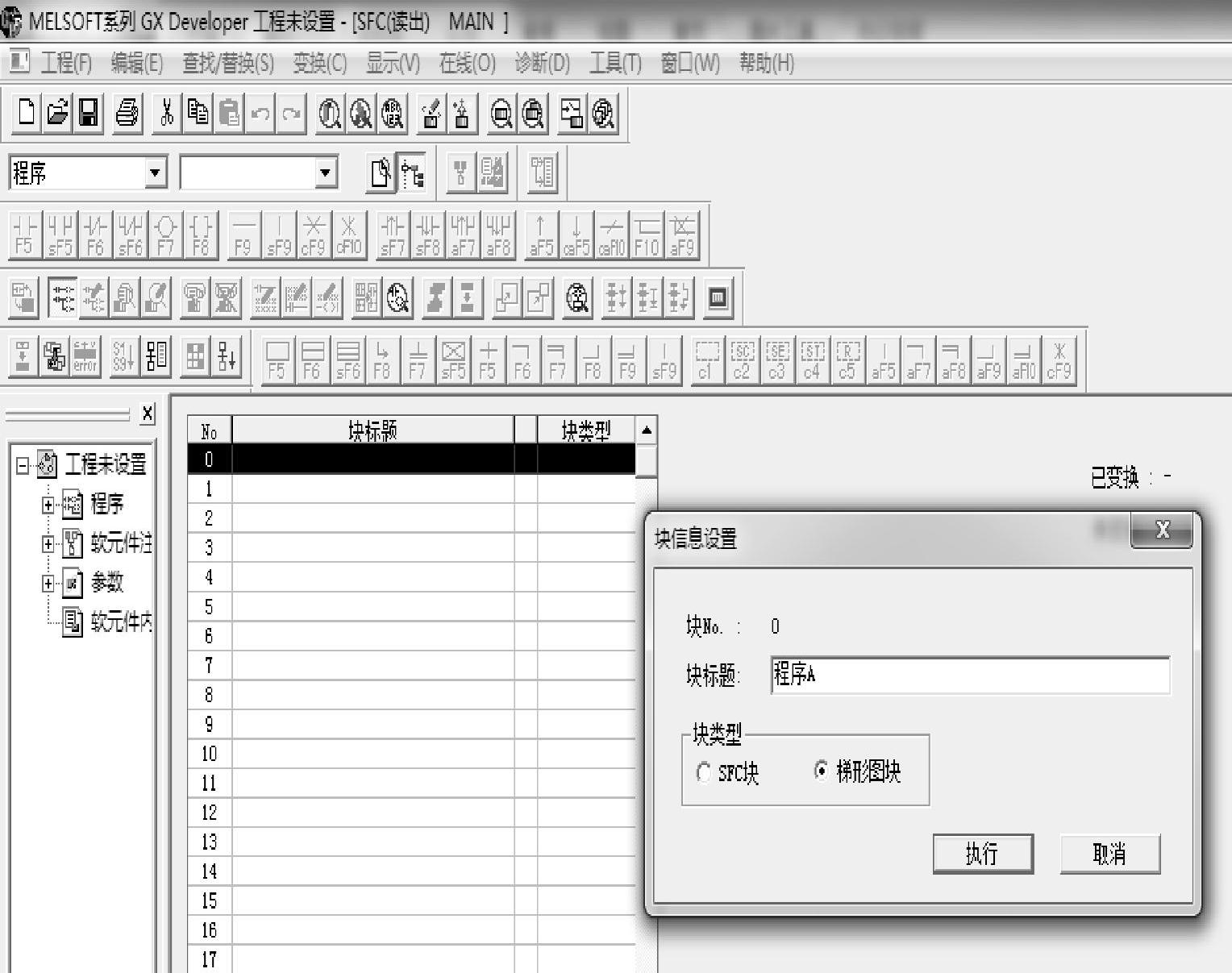Insert falling pulse contact (sF8)
Image resolution: width=1232 pixels, height=973 pixels.
pos(428,235)
